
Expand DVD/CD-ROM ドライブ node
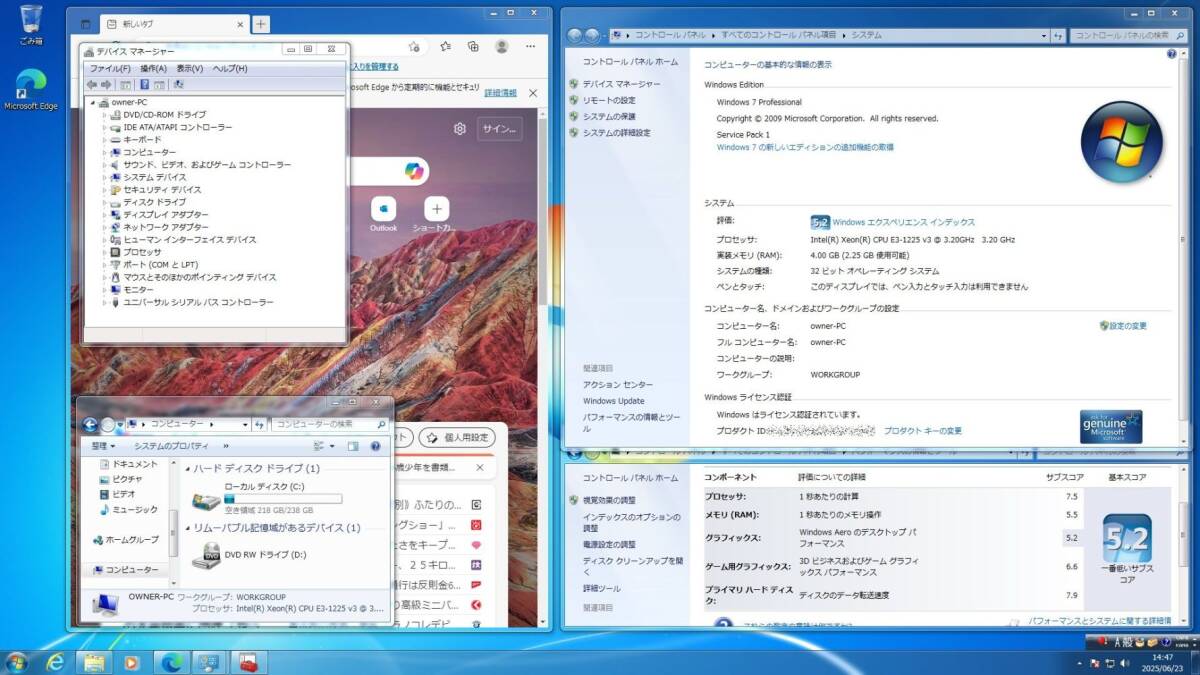(104, 115)
